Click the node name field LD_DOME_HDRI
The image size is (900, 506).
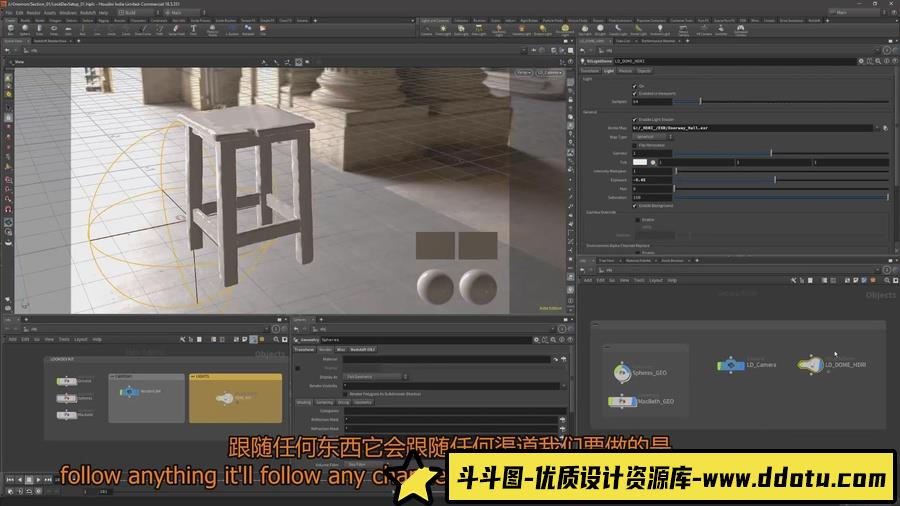tap(735, 61)
